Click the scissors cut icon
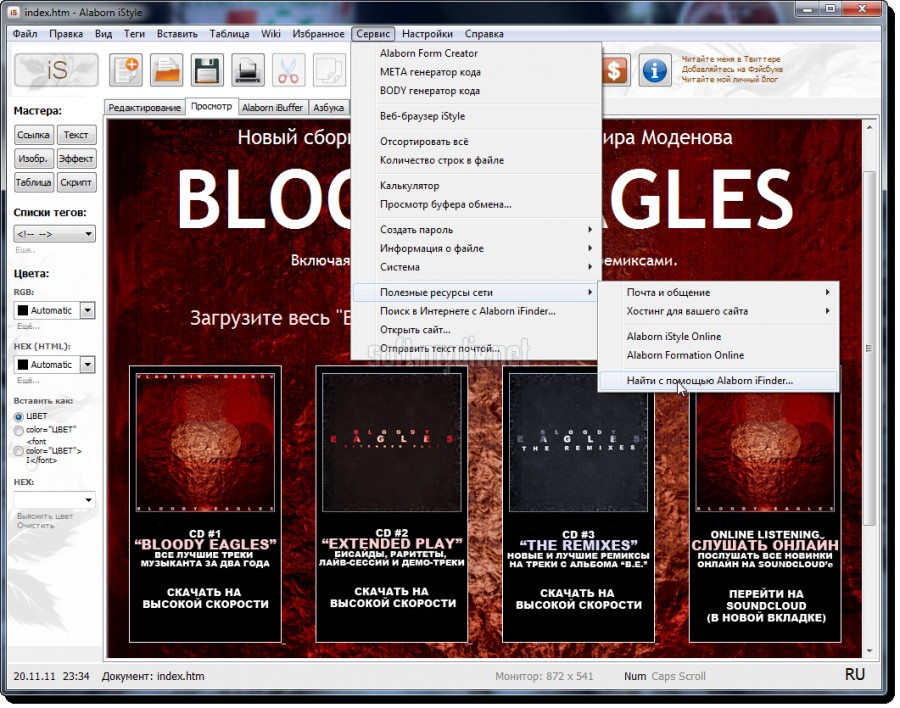Viewport: 900px width, 708px height. coord(288,70)
